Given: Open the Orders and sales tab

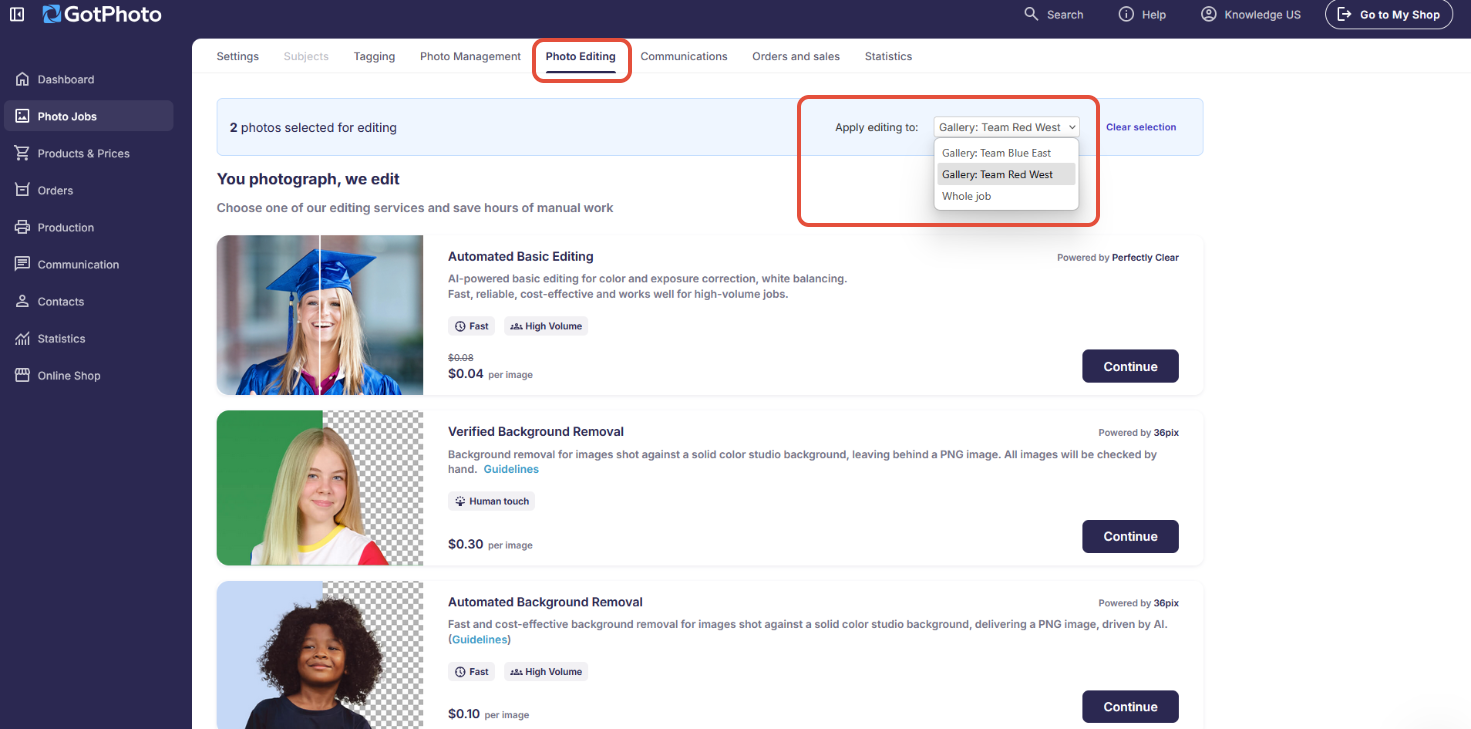Looking at the screenshot, I should click(x=796, y=56).
